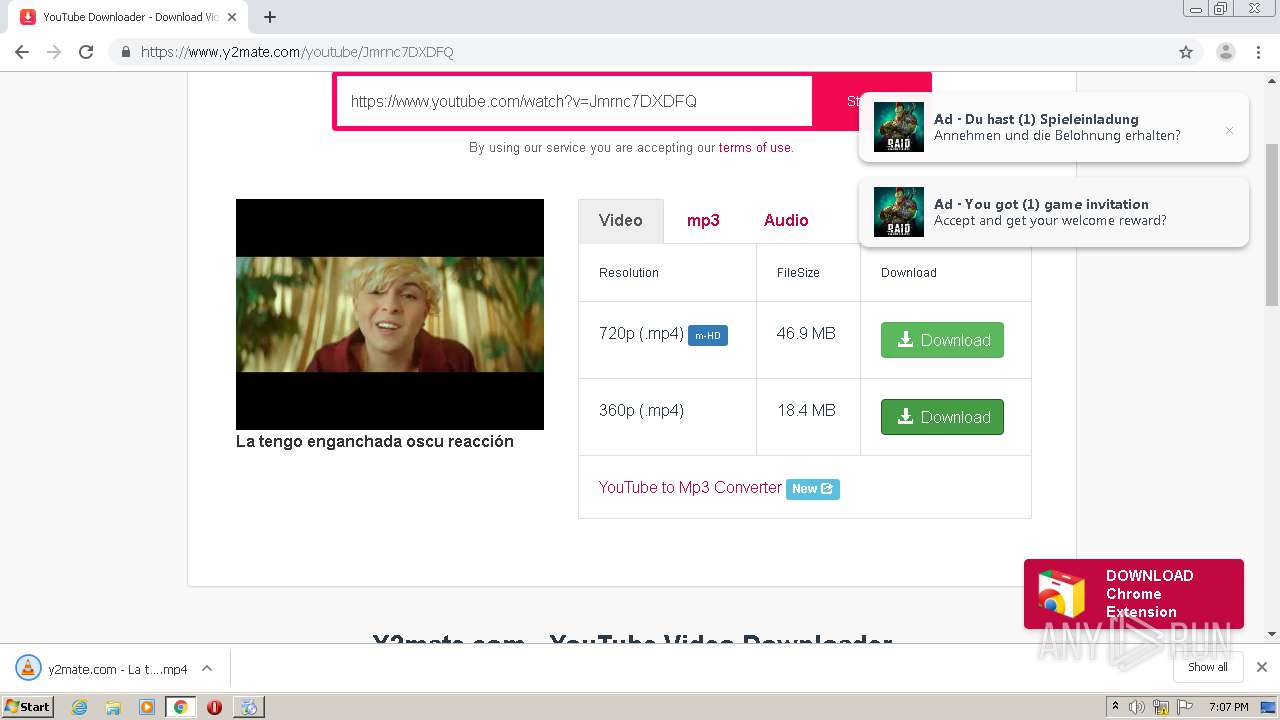Click the DOWNLOAD Chrome Extension banner
Screen dimensions: 1280x720
(x=1134, y=594)
